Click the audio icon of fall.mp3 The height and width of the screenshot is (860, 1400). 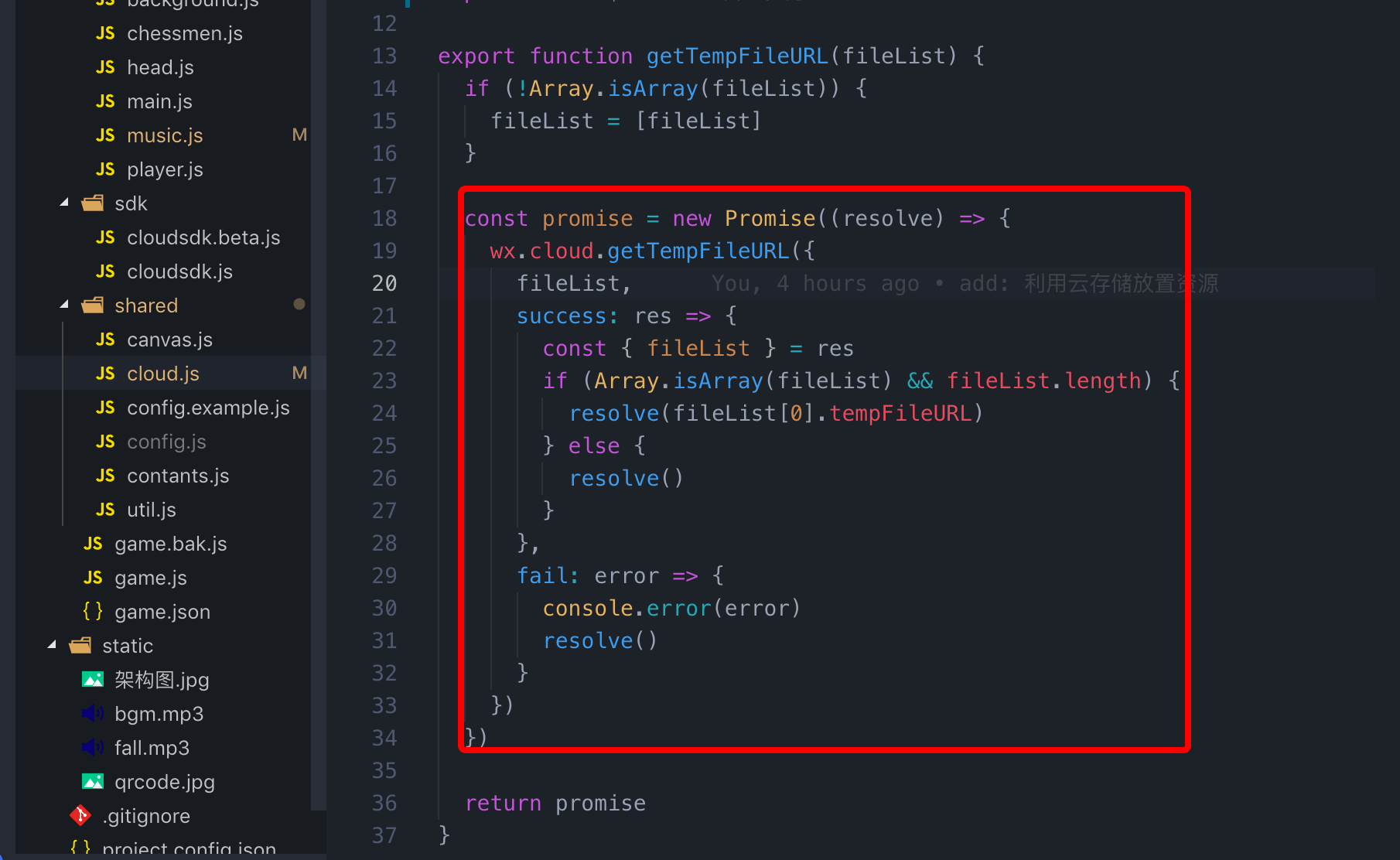click(93, 748)
